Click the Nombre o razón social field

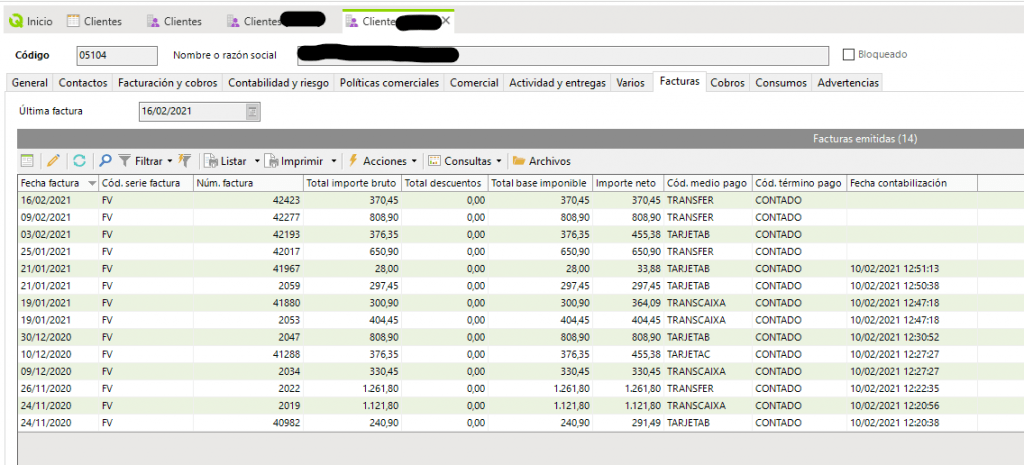click(562, 56)
